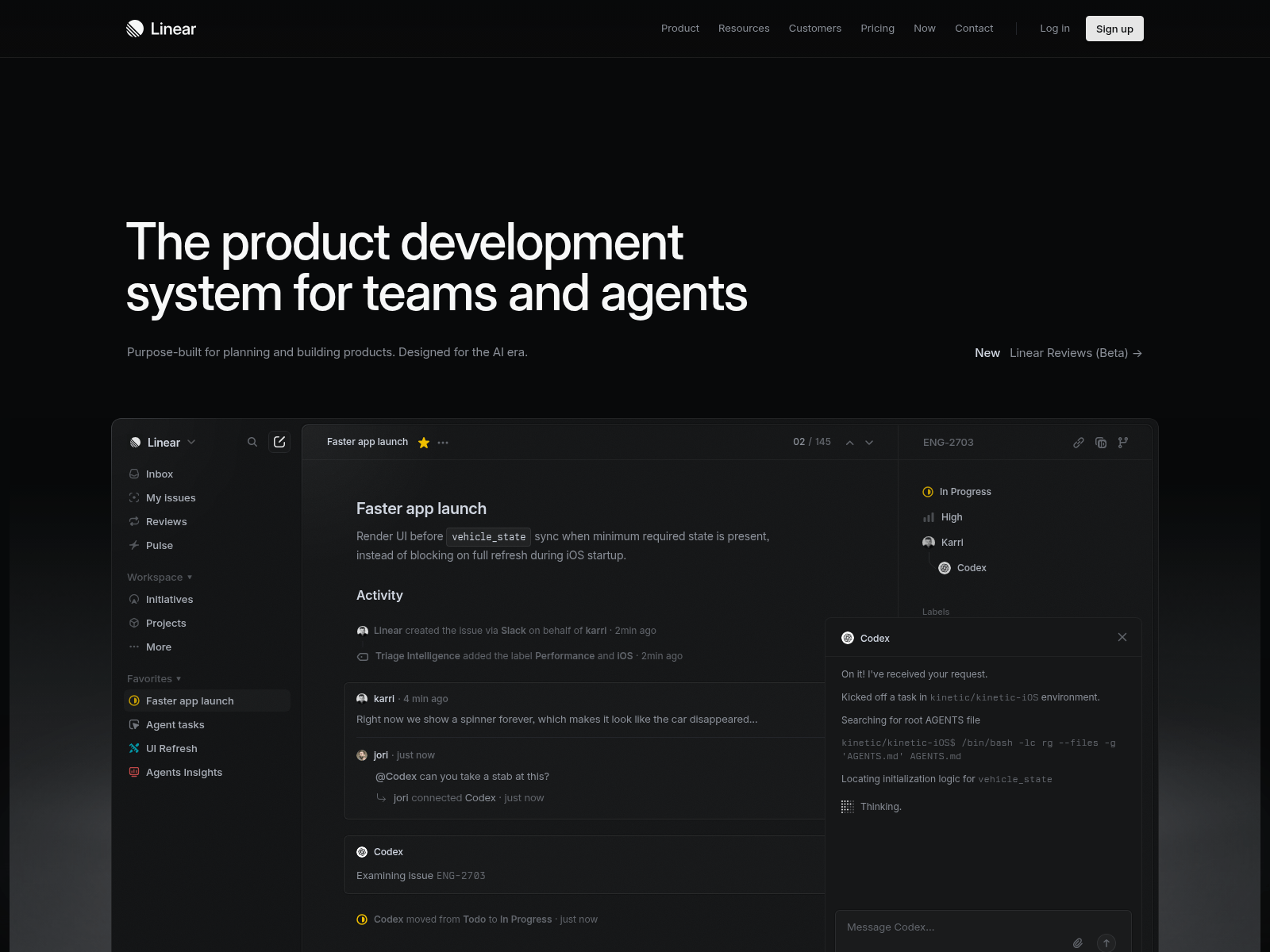Close the Codex chat panel
This screenshot has width=1270, height=952.
1122,637
